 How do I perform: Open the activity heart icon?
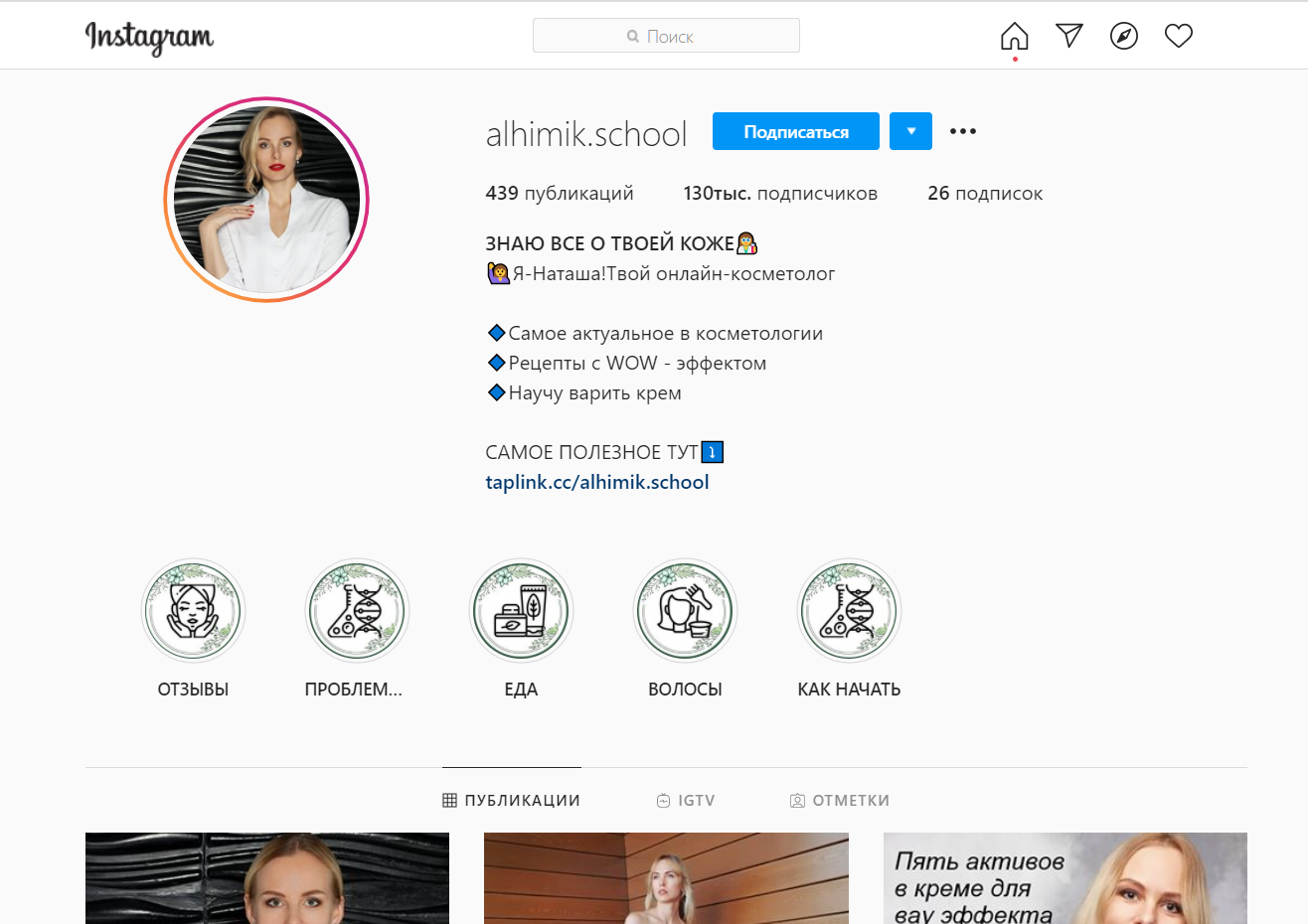[1178, 36]
